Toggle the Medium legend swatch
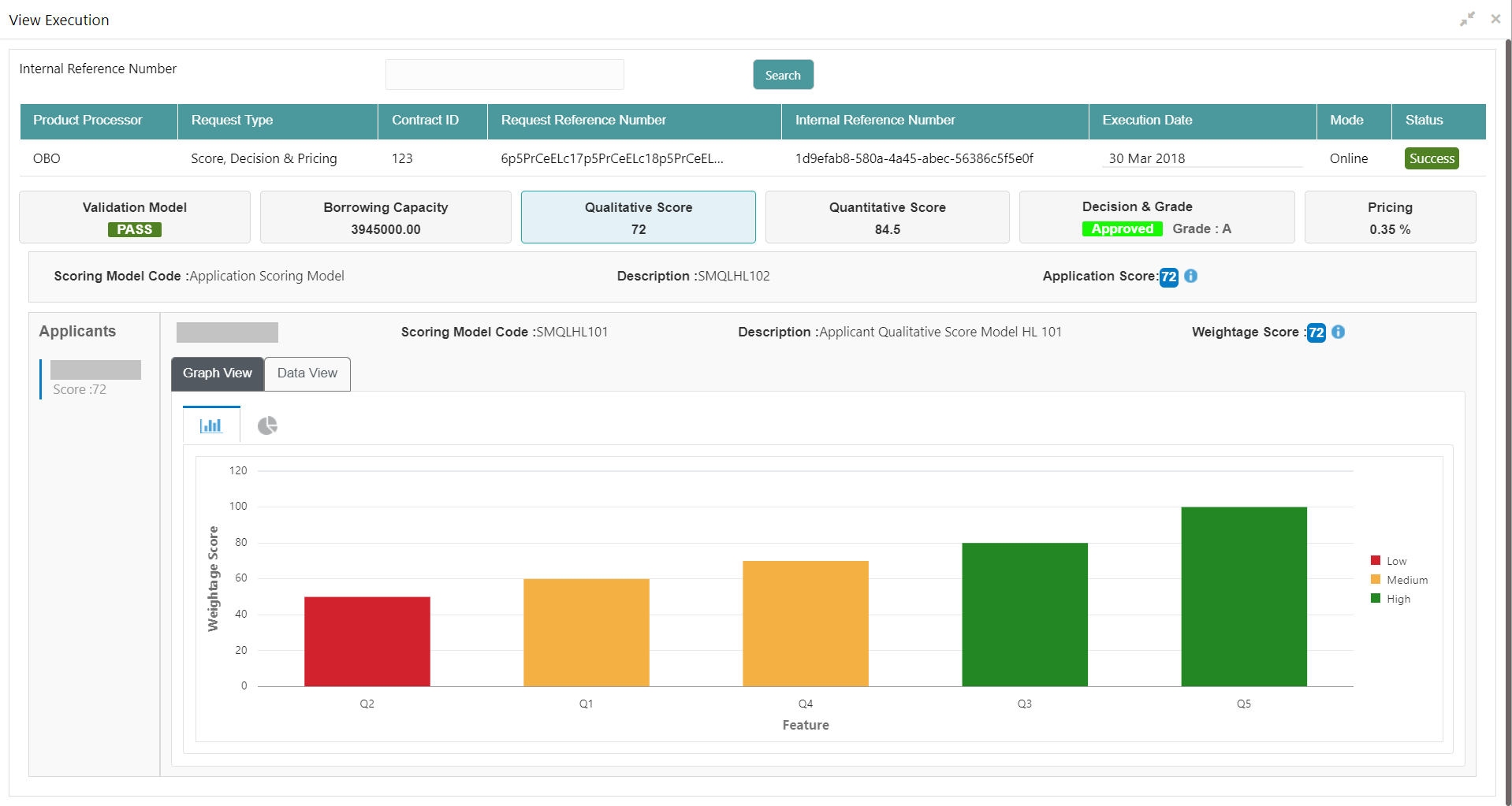Screen dimensions: 1512x806 [1376, 579]
